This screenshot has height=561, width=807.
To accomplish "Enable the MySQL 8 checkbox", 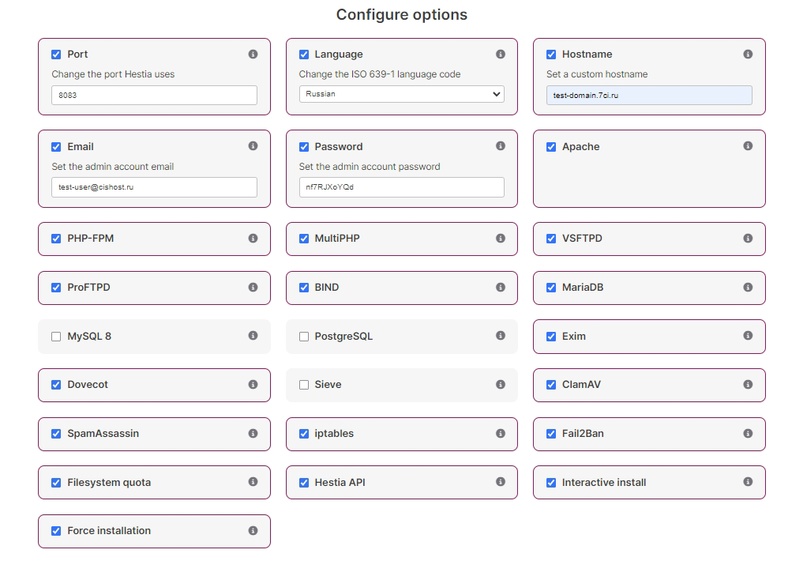I will (x=57, y=337).
